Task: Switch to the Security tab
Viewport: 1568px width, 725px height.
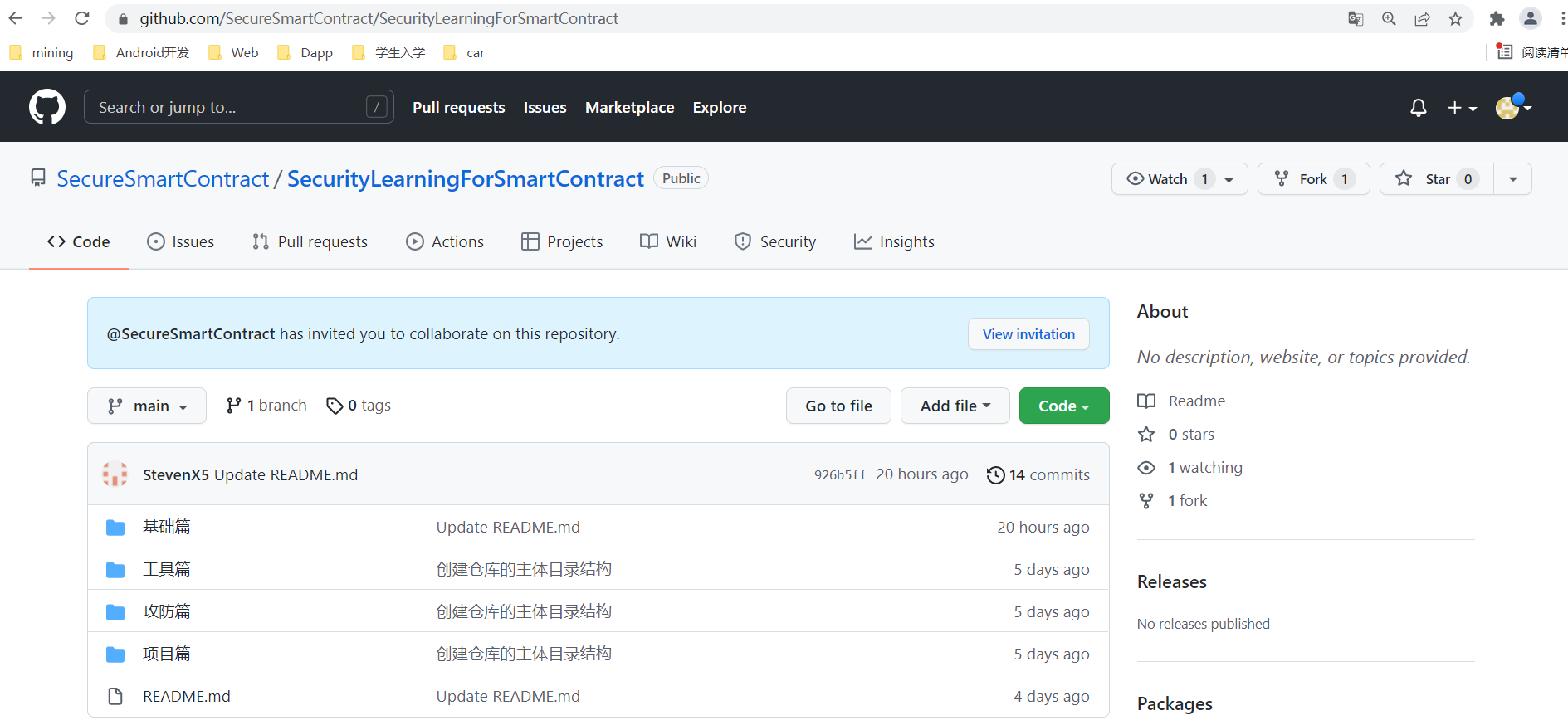Action: 775,241
